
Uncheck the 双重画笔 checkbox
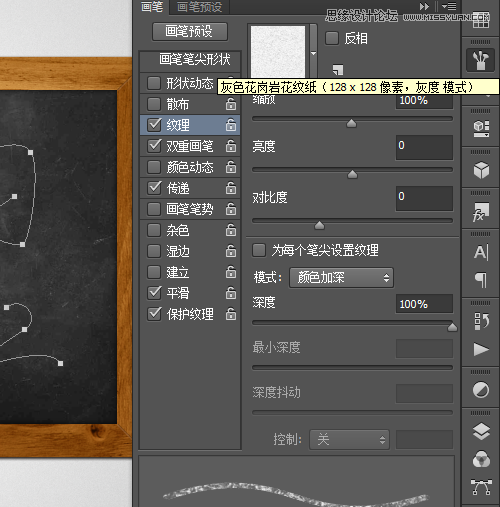[x=154, y=146]
